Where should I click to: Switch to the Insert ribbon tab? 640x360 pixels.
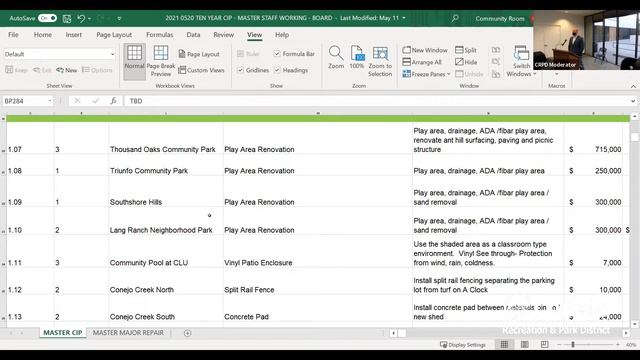(x=74, y=35)
